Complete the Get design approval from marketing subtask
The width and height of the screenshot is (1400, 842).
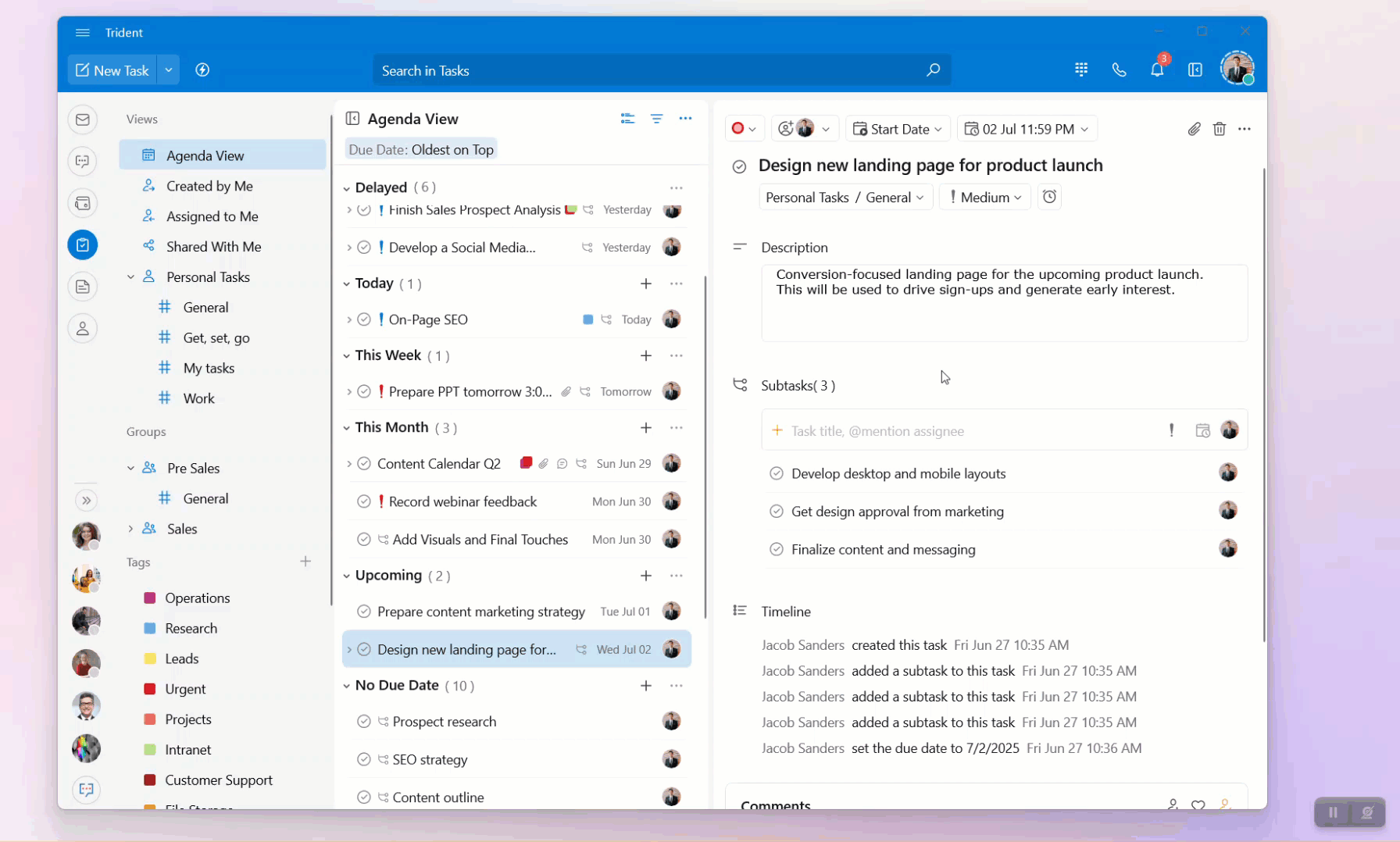[x=777, y=512]
